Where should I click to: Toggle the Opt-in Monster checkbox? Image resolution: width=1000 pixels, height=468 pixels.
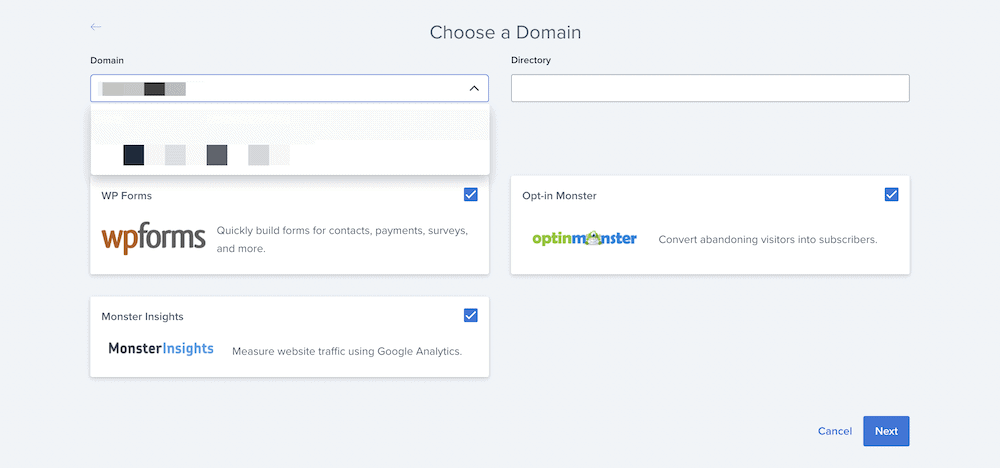click(892, 194)
